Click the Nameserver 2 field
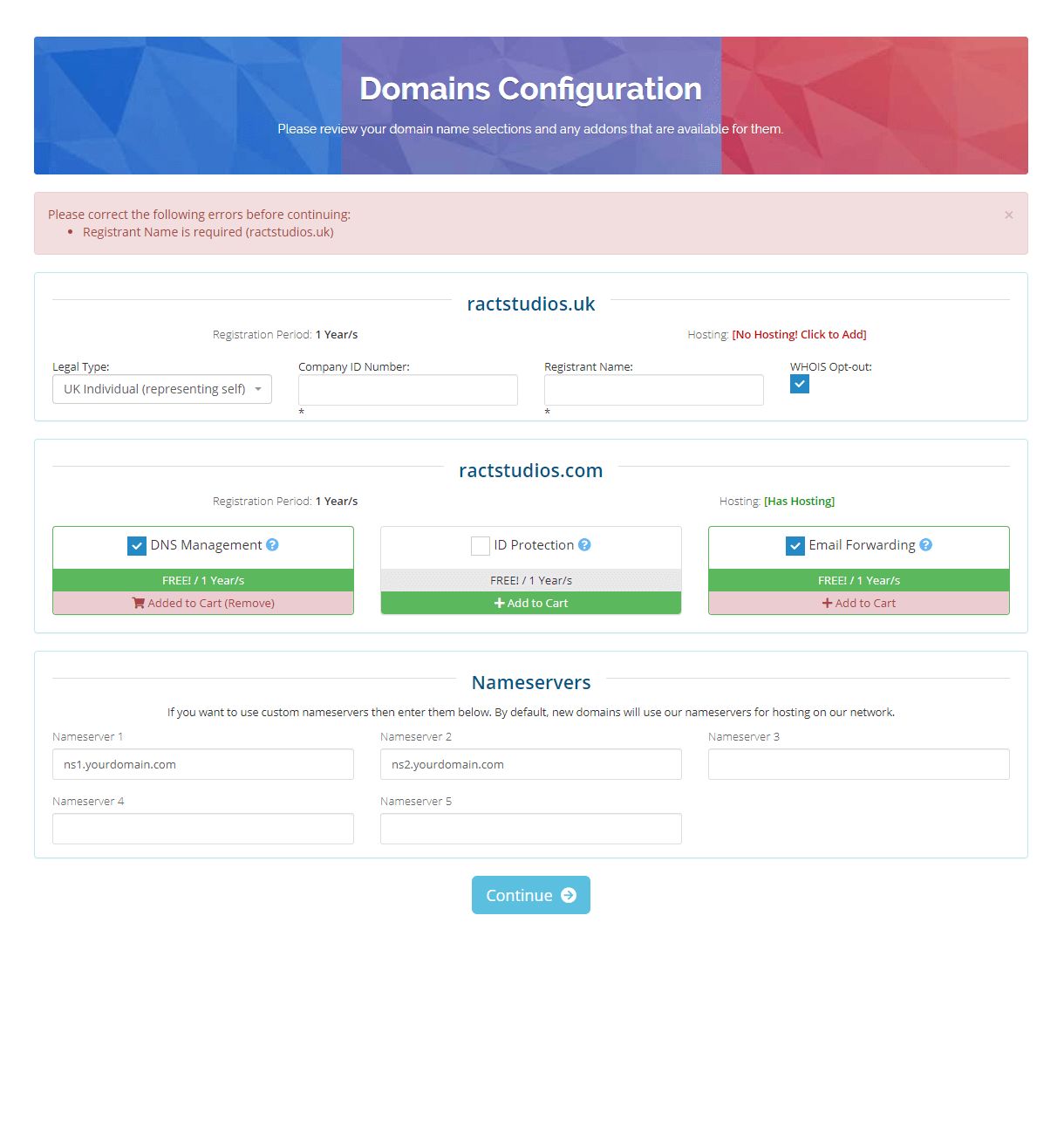This screenshot has width=1064, height=1134. [x=531, y=764]
